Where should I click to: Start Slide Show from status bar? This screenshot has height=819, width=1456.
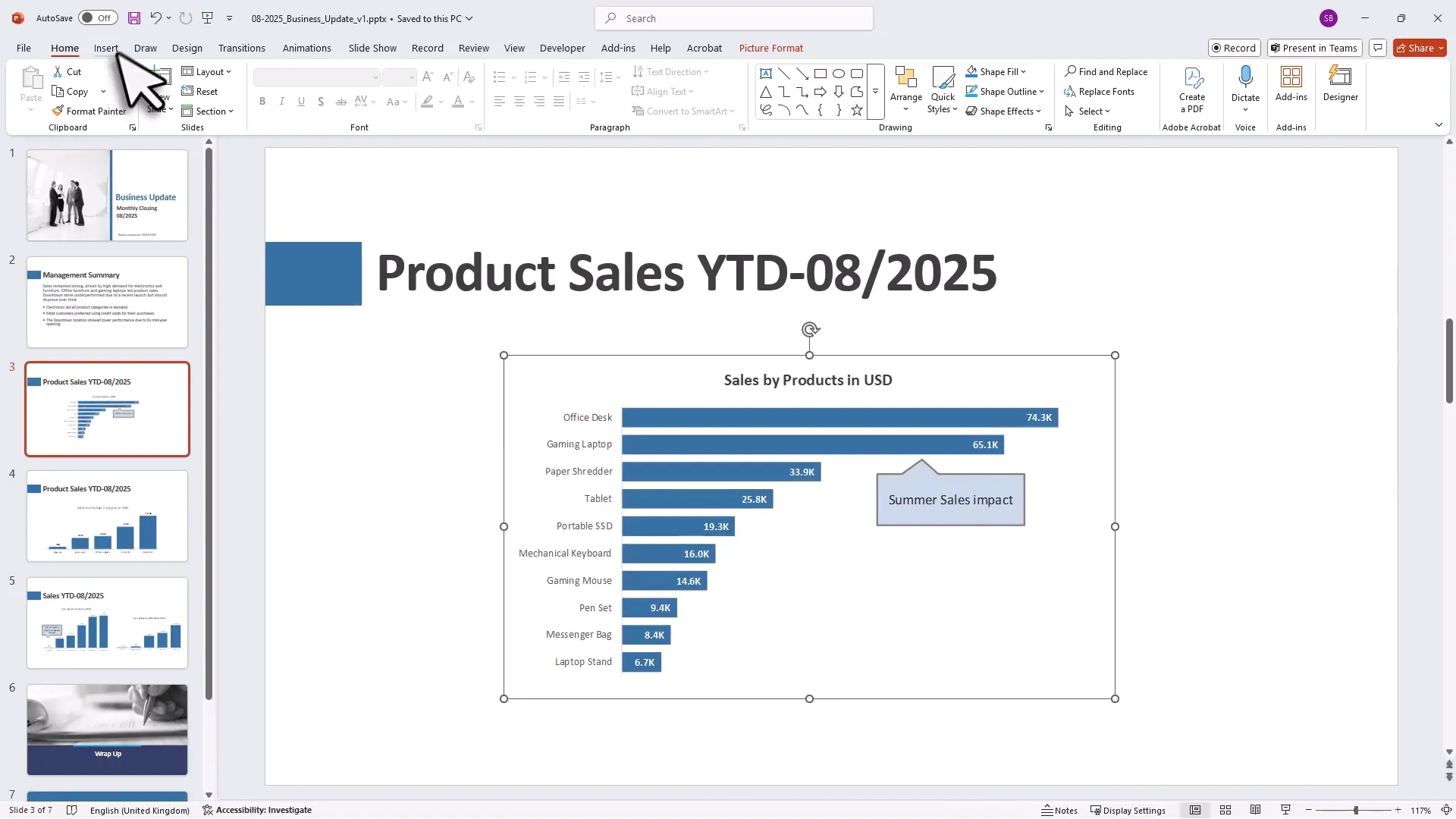1285,809
